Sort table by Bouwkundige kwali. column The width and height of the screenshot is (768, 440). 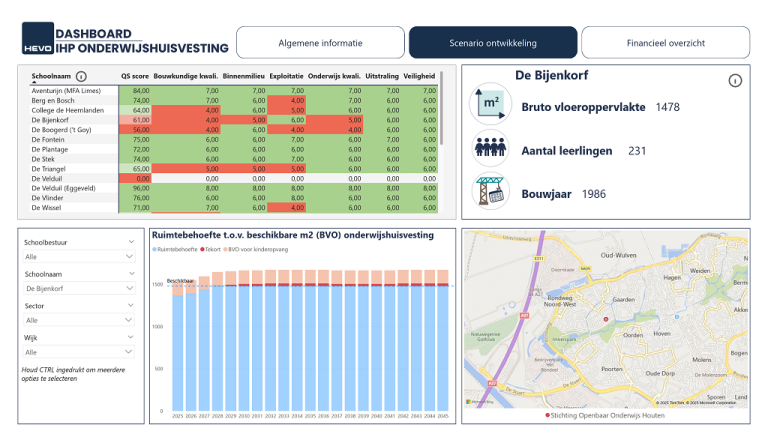pos(186,76)
